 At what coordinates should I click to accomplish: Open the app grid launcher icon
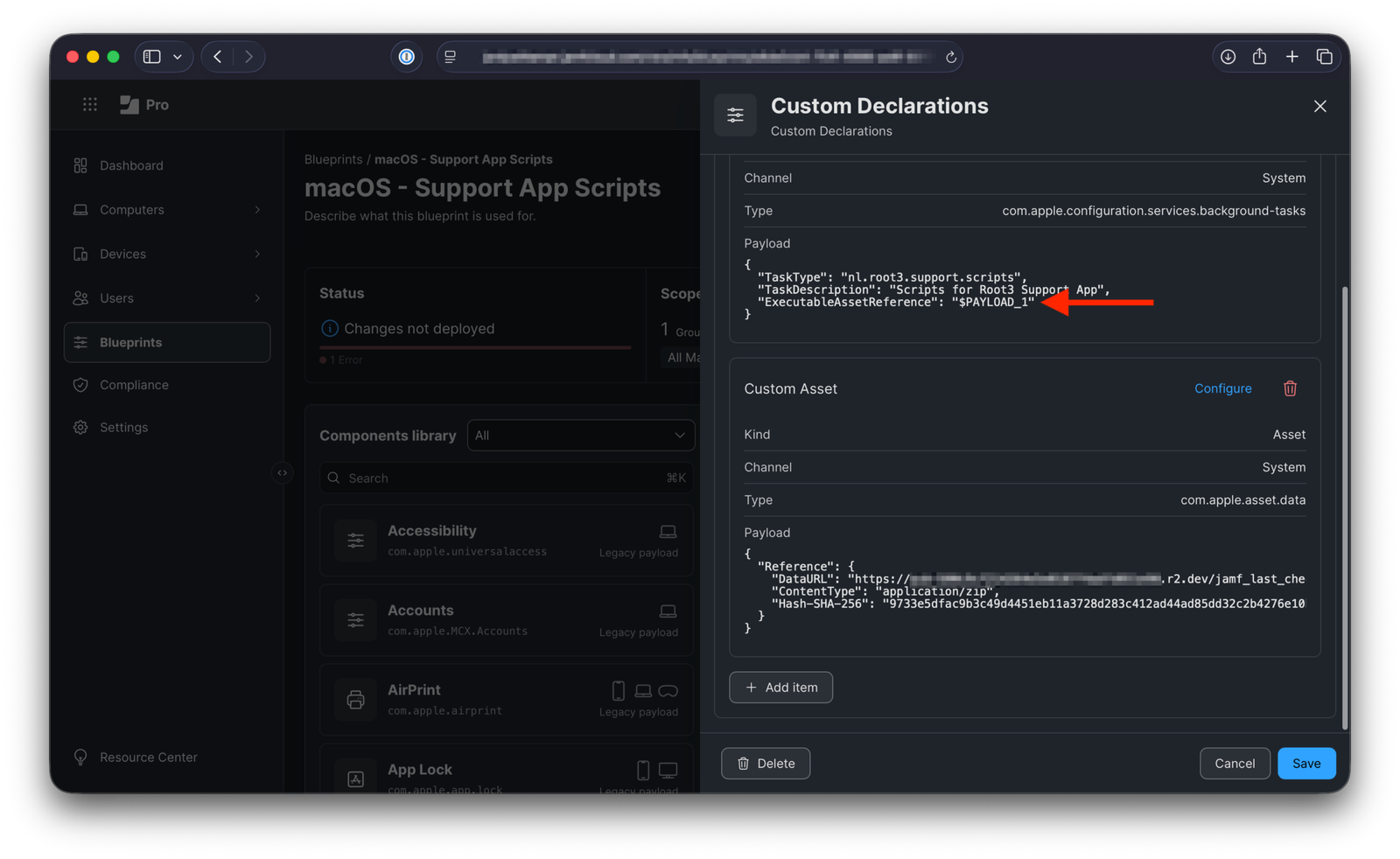[89, 105]
